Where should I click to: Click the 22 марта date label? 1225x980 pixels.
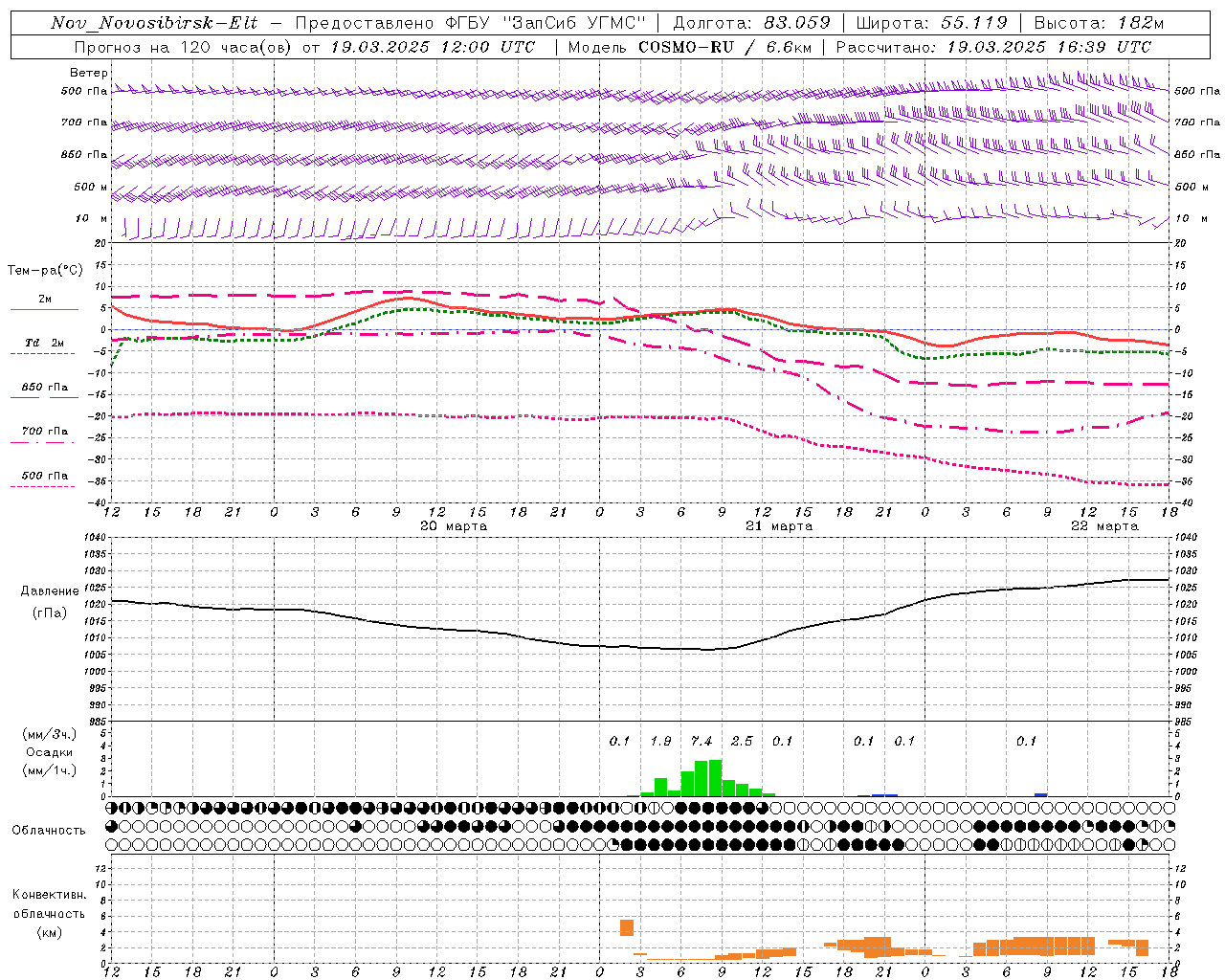pyautogui.click(x=1104, y=526)
